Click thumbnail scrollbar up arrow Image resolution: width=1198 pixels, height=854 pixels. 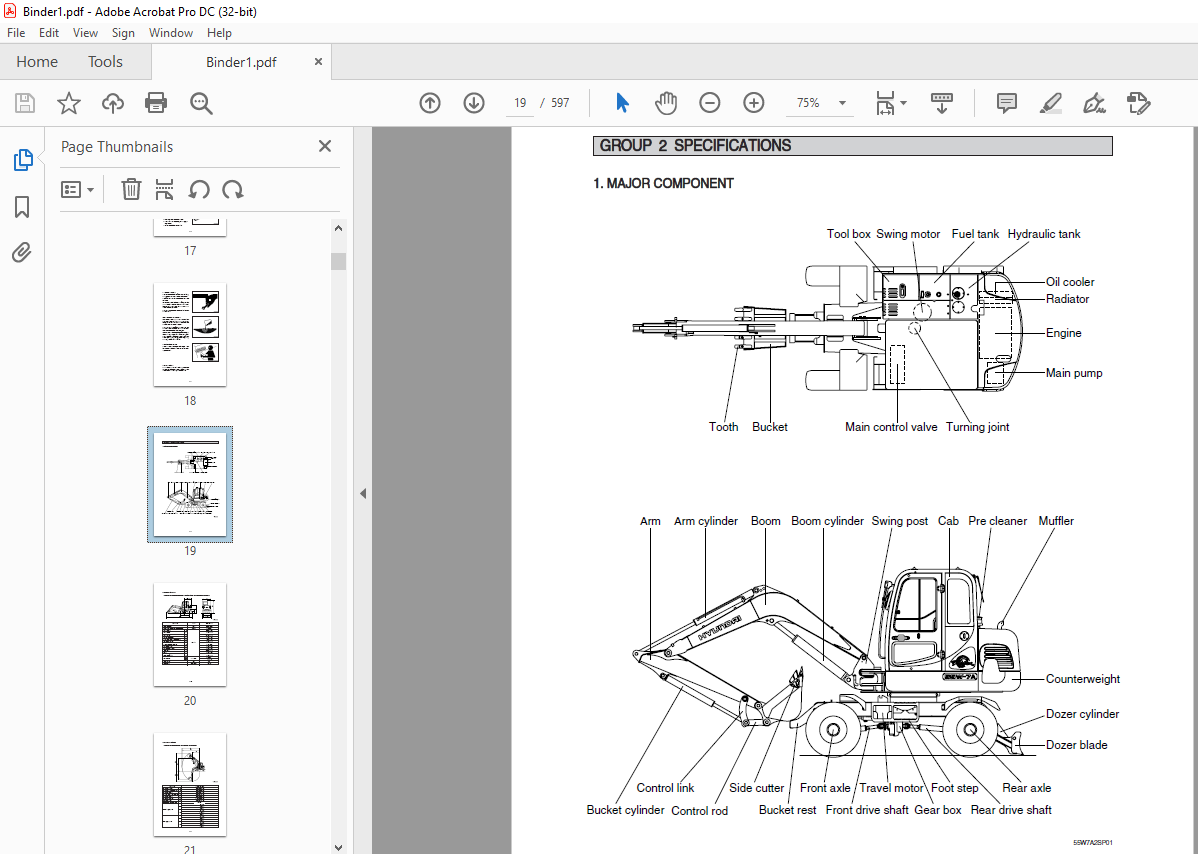338,228
